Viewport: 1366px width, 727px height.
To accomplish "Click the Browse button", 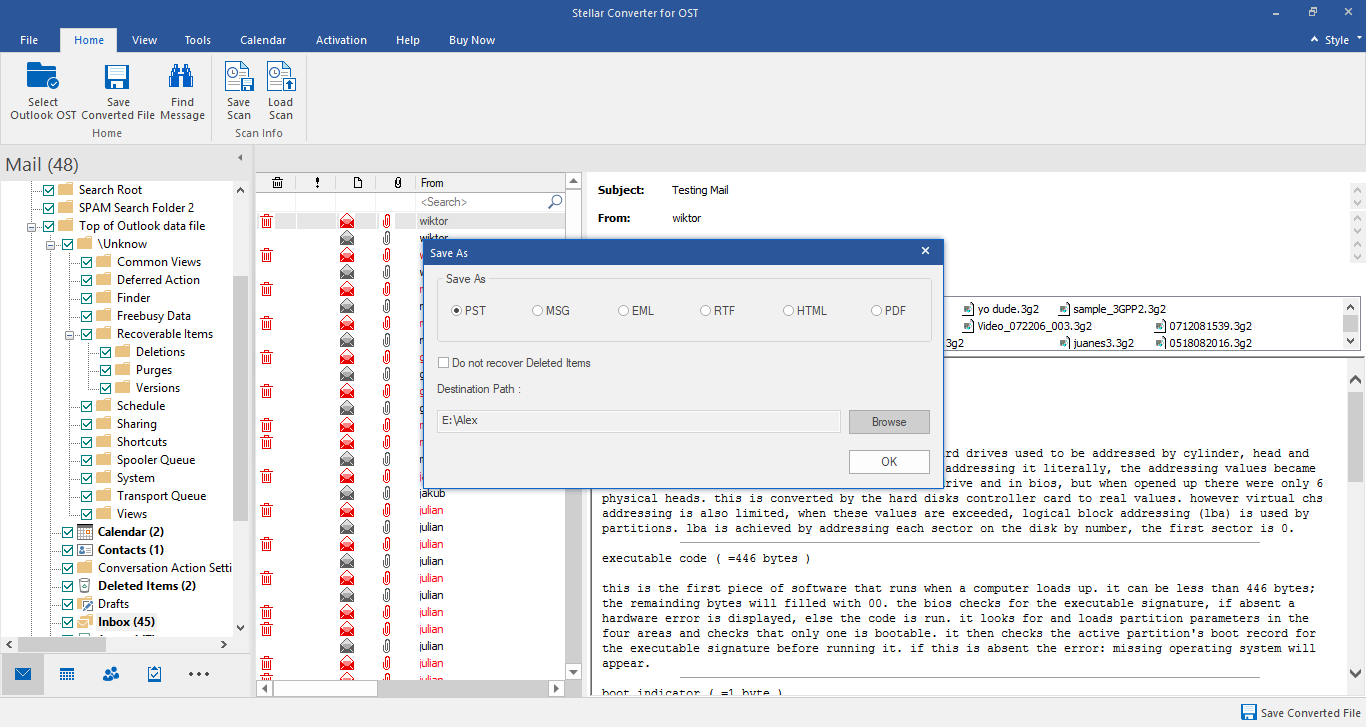I will (x=888, y=422).
